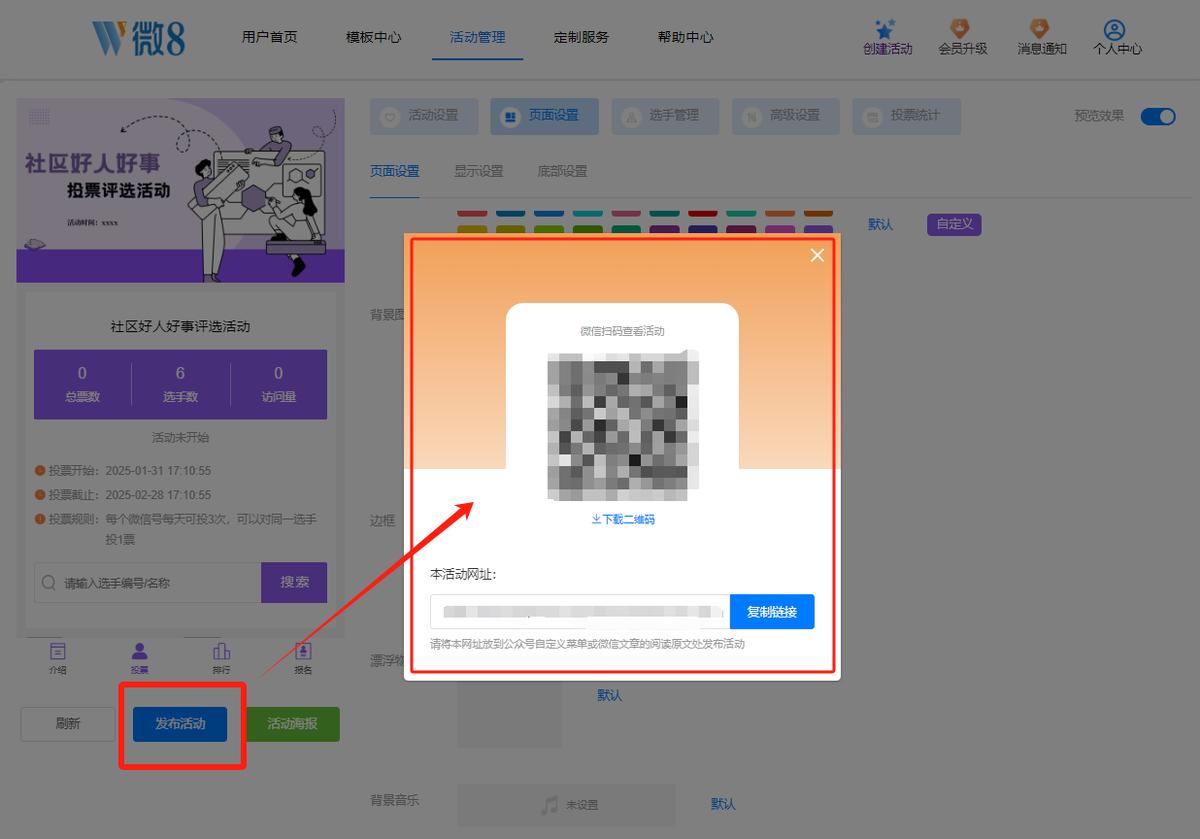Screen dimensions: 1200x839
Task: Click the 复制链接 button
Action: [772, 612]
